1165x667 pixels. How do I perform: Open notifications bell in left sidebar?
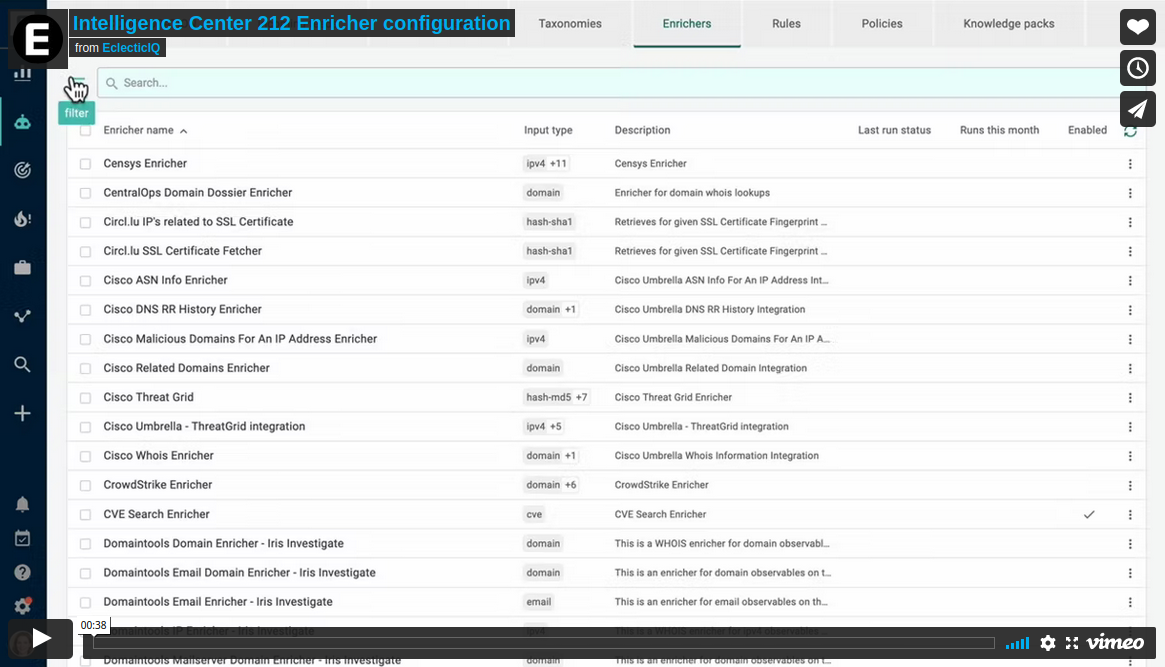click(x=22, y=504)
